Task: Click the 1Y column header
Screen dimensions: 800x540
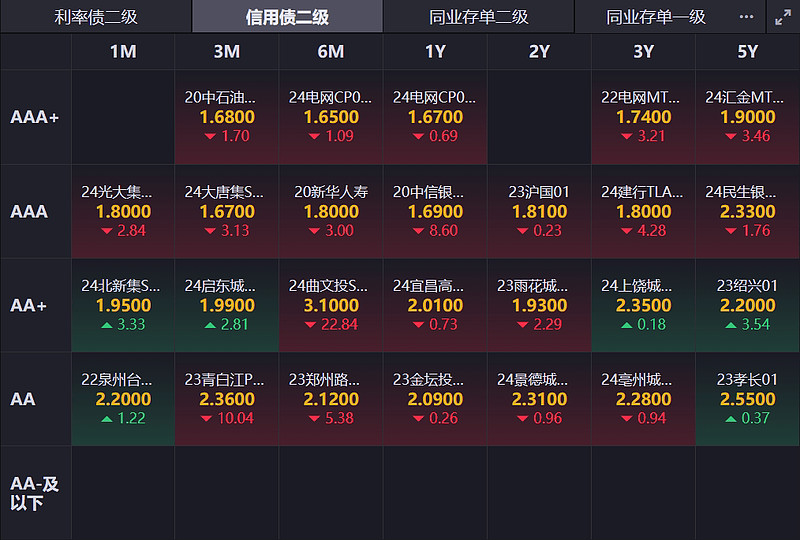Action: (x=435, y=52)
